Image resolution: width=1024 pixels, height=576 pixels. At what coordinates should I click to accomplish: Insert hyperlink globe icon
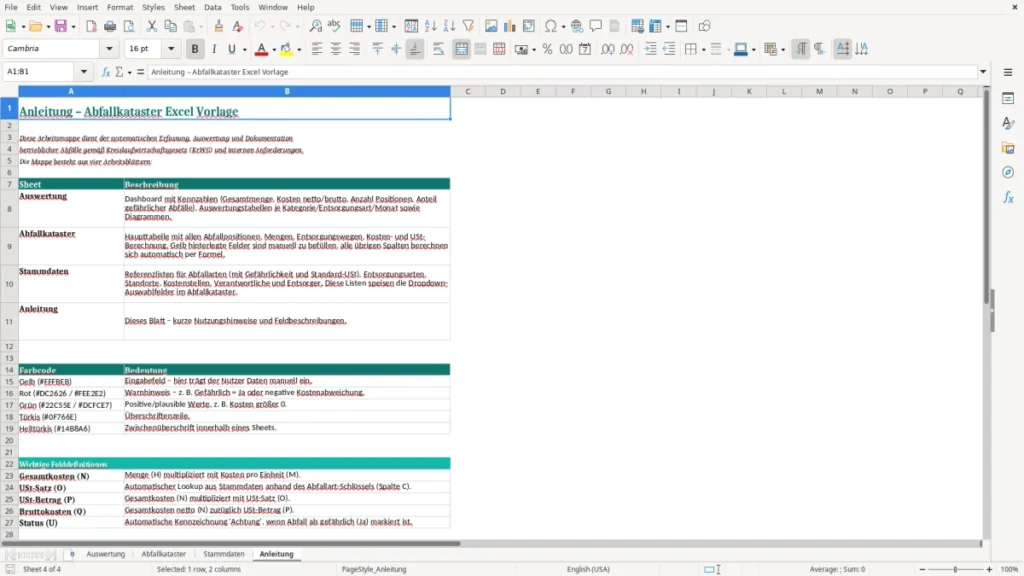pos(577,26)
